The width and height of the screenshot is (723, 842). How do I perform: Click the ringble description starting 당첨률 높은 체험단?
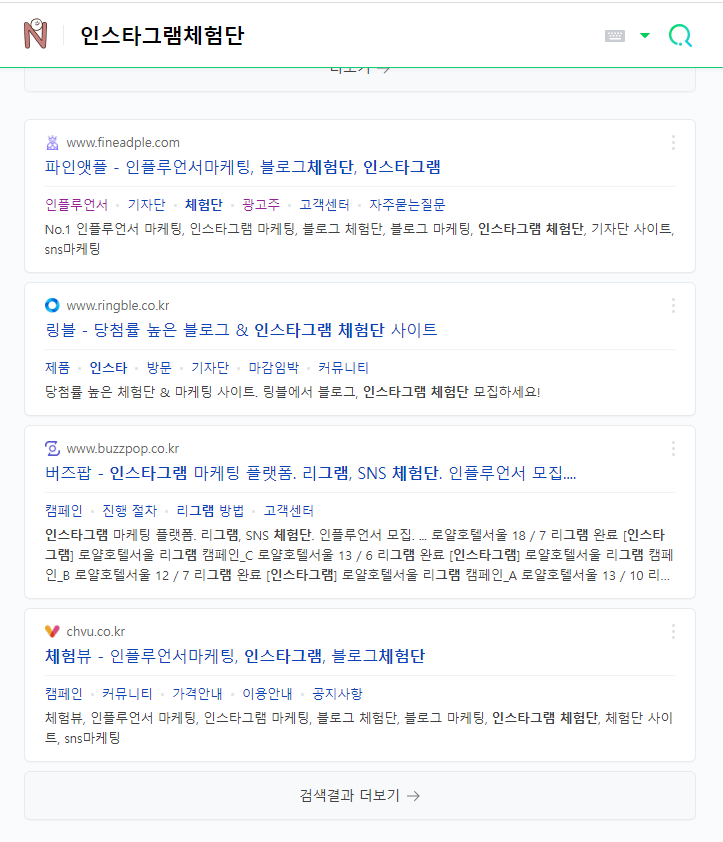292,392
